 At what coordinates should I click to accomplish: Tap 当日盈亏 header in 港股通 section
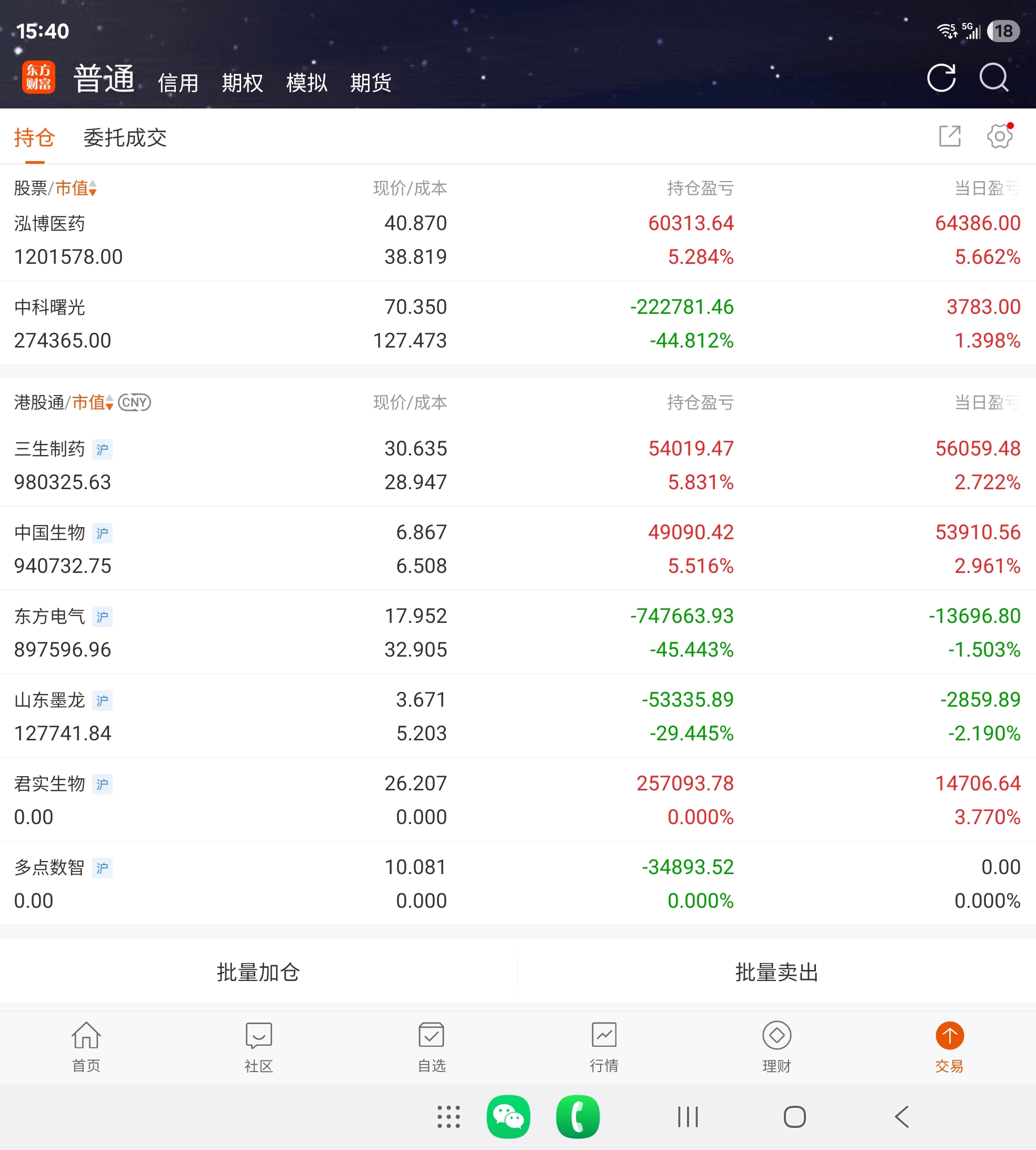tap(987, 402)
